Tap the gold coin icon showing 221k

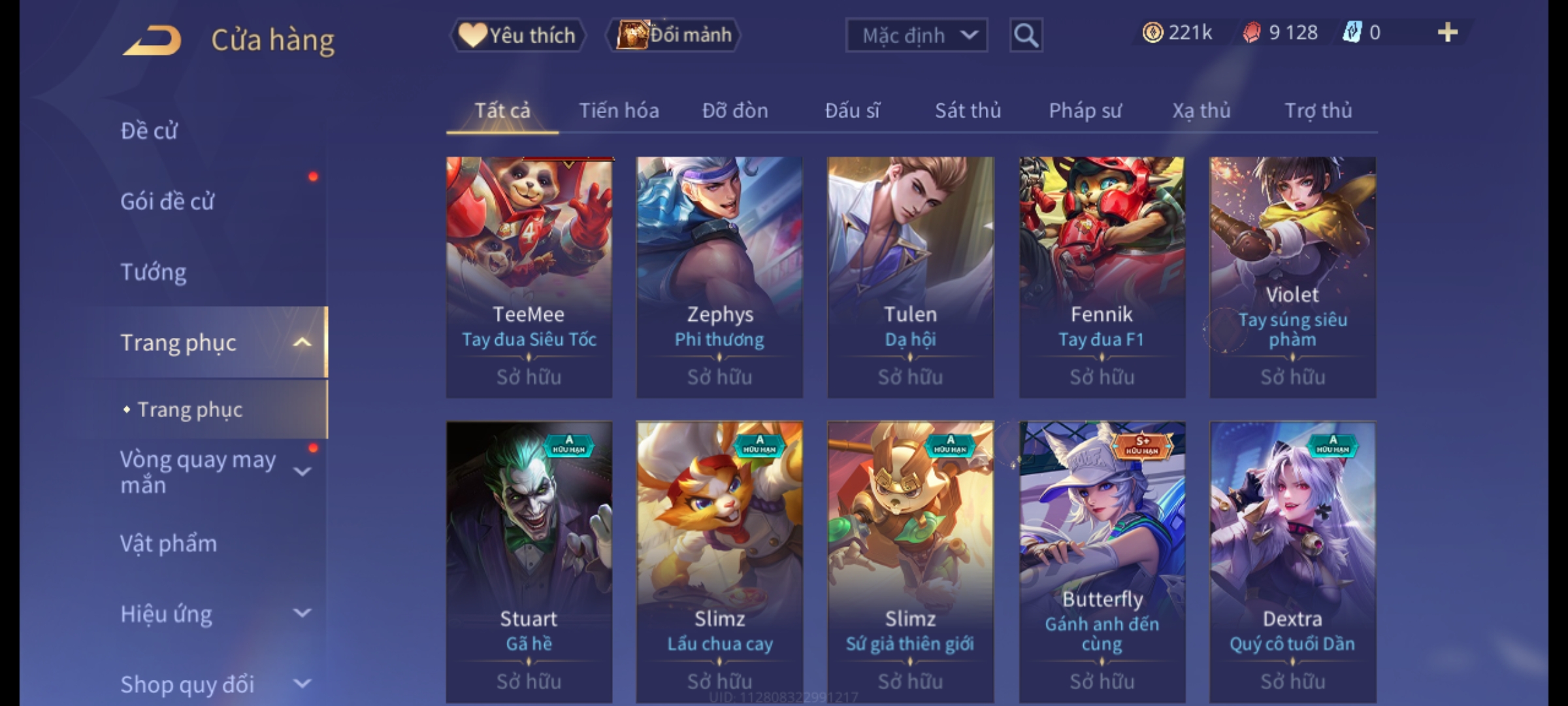click(x=1152, y=33)
